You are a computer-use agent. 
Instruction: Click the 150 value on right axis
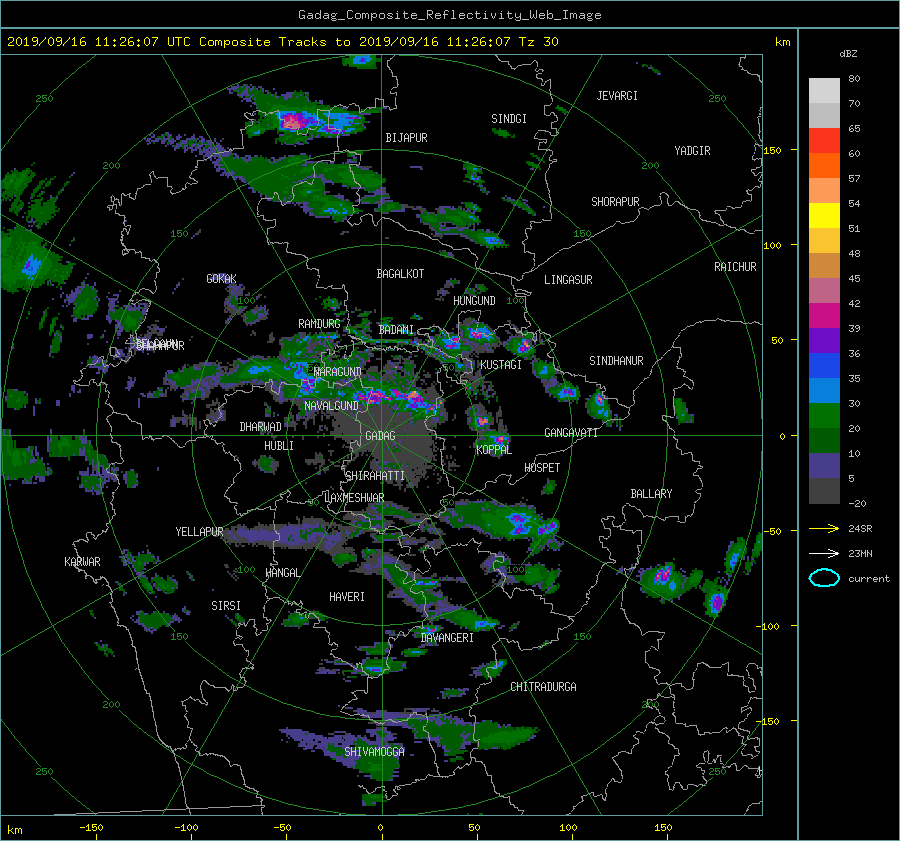(772, 150)
